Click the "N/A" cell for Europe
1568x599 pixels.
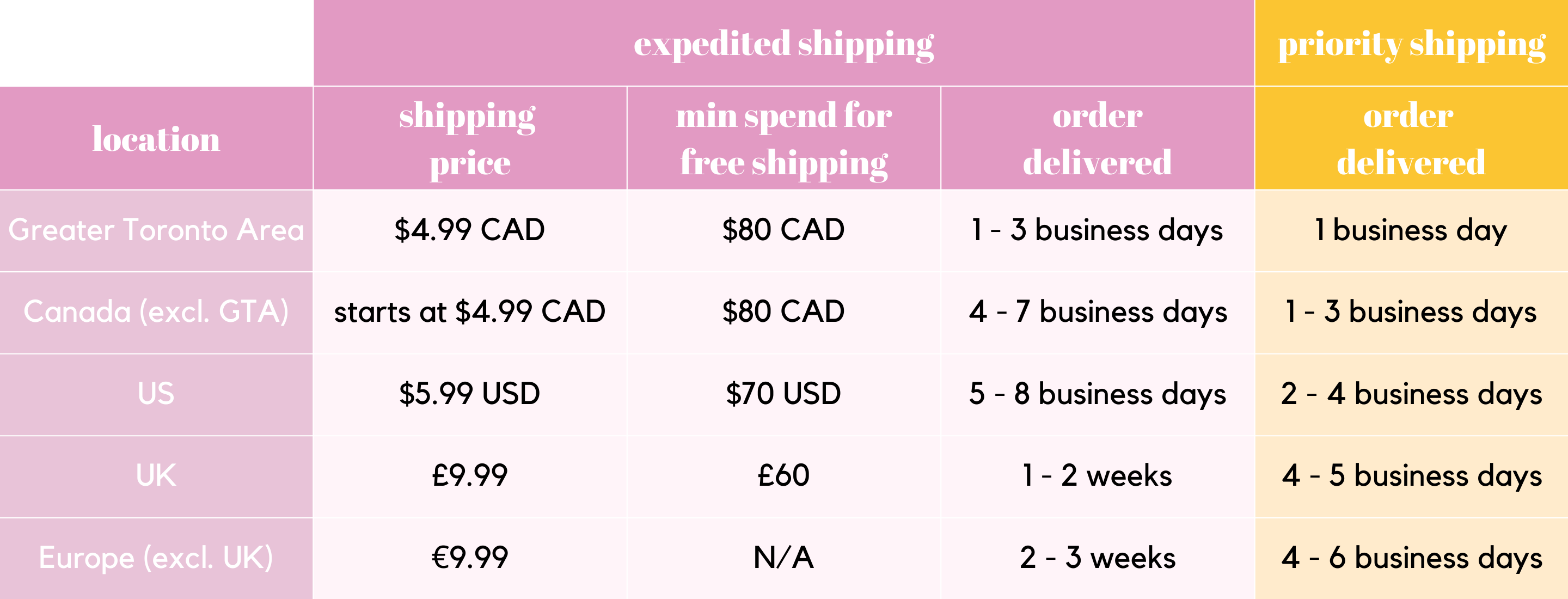783,558
